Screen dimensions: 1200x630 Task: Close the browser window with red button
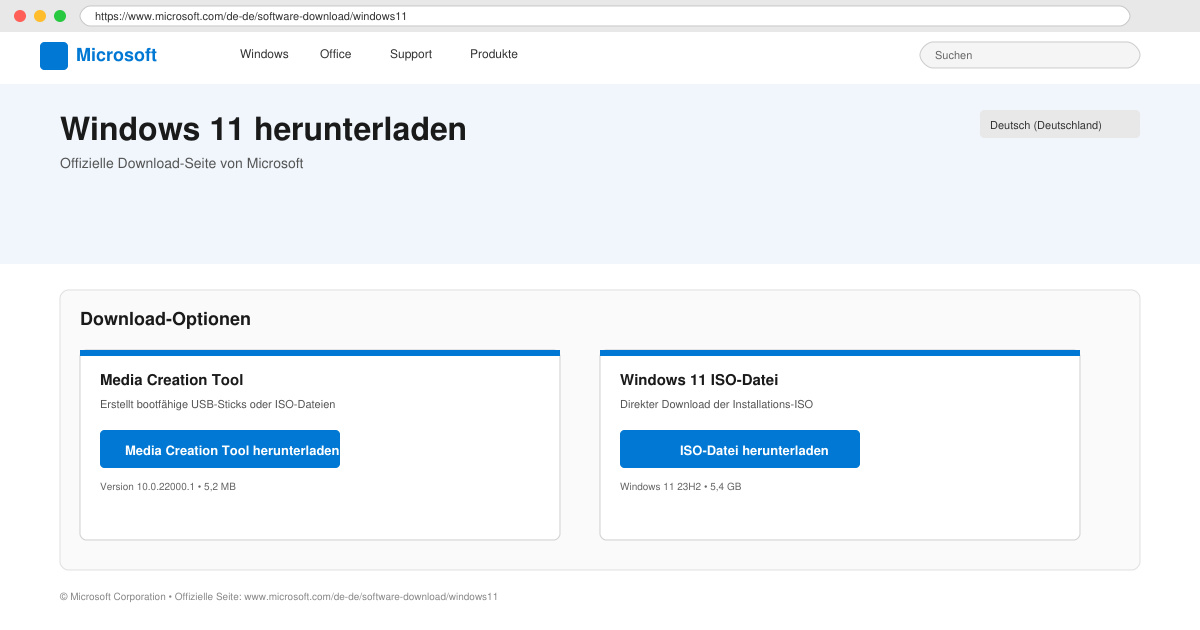20,16
